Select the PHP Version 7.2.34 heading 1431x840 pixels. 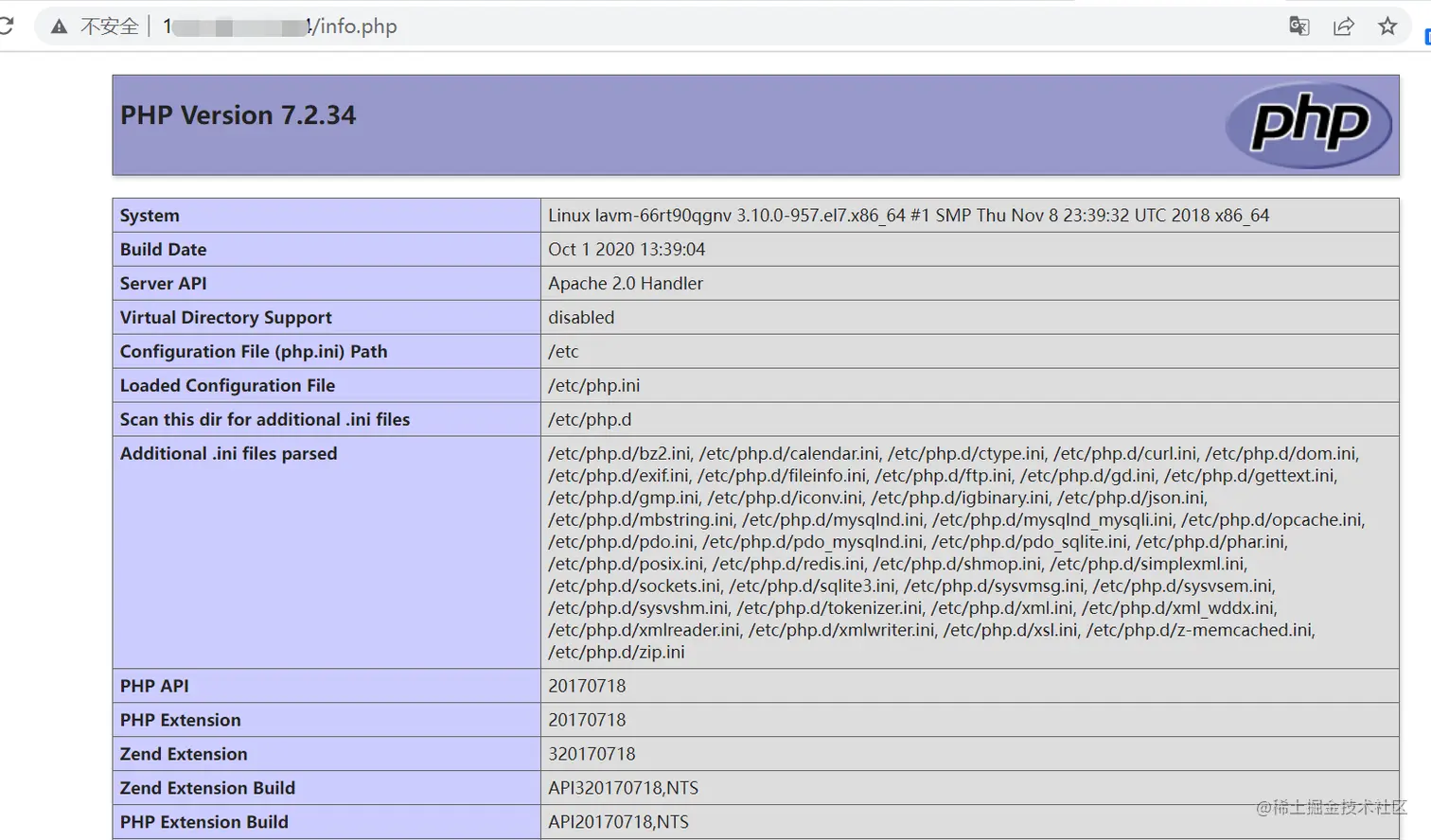(238, 115)
